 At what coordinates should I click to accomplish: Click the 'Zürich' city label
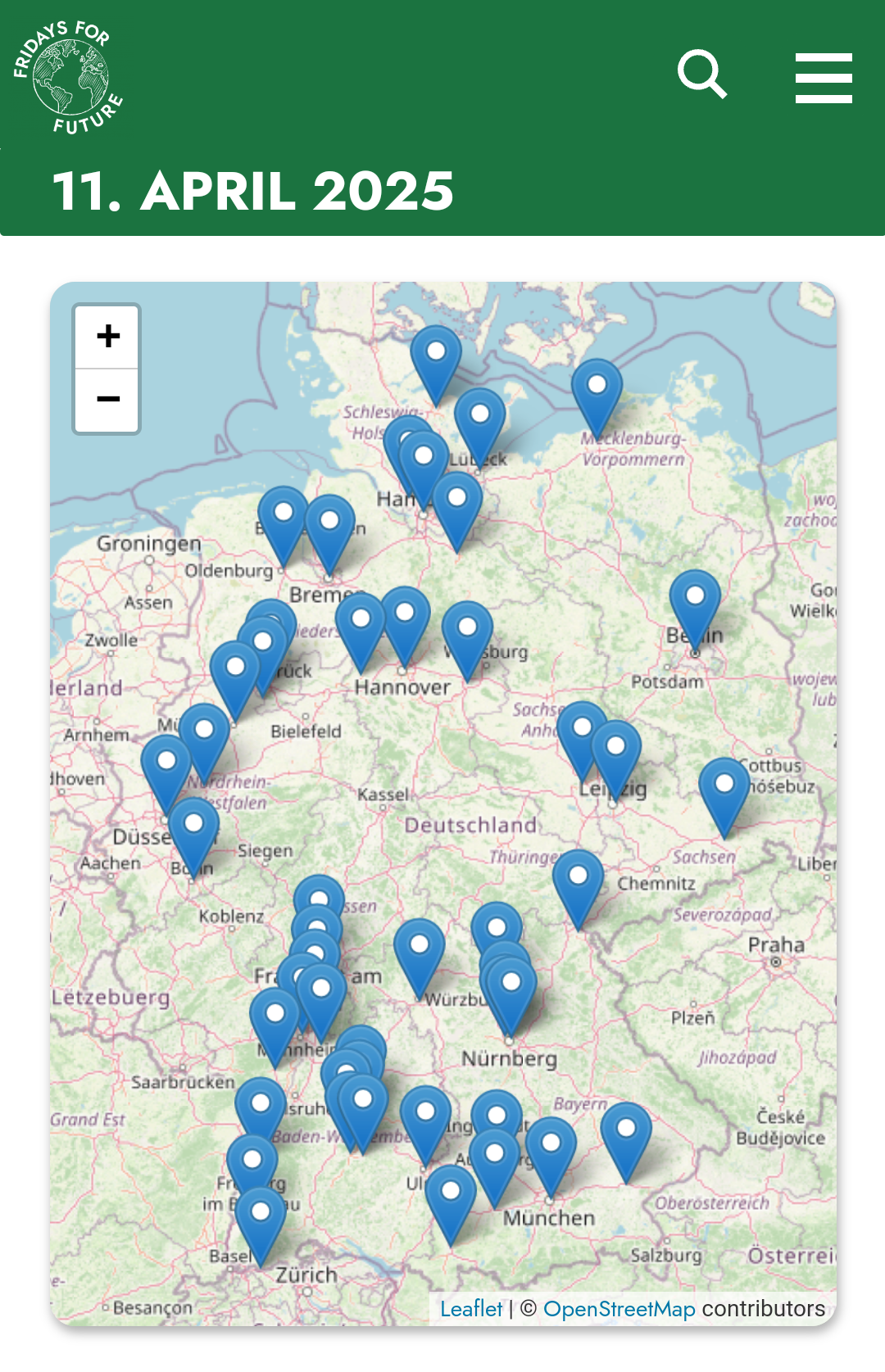click(x=306, y=1275)
